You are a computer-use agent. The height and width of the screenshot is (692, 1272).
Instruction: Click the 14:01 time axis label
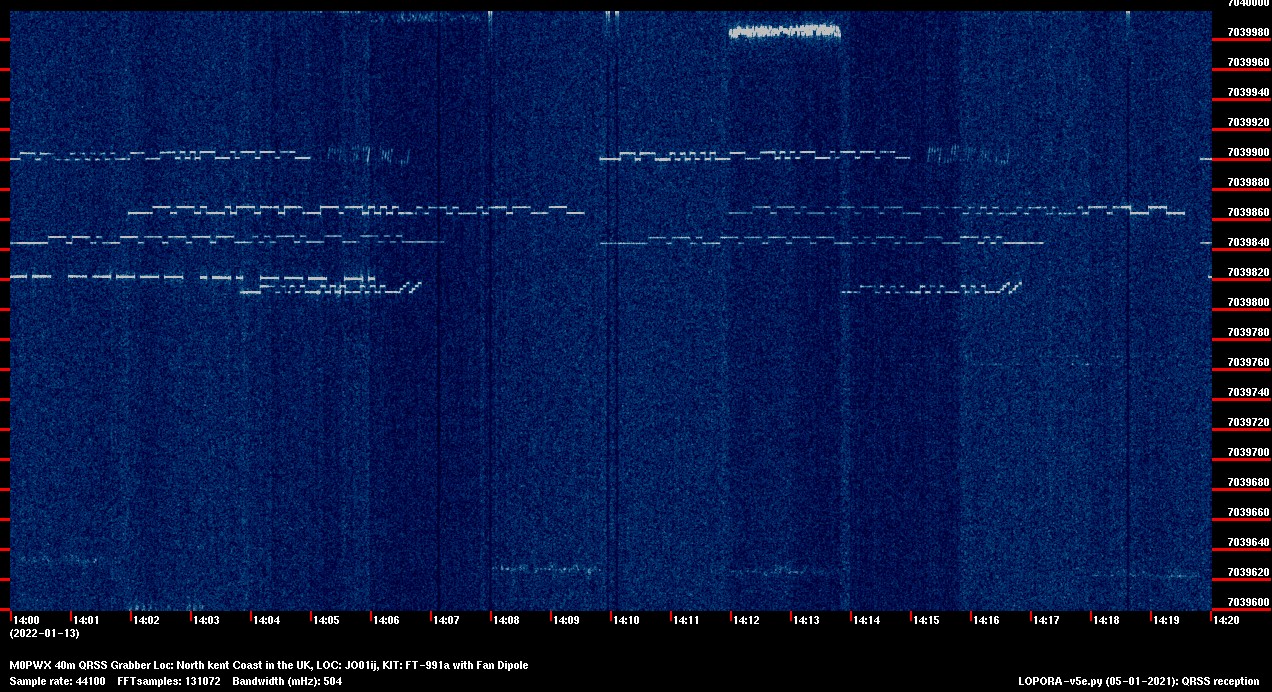pyautogui.click(x=86, y=621)
